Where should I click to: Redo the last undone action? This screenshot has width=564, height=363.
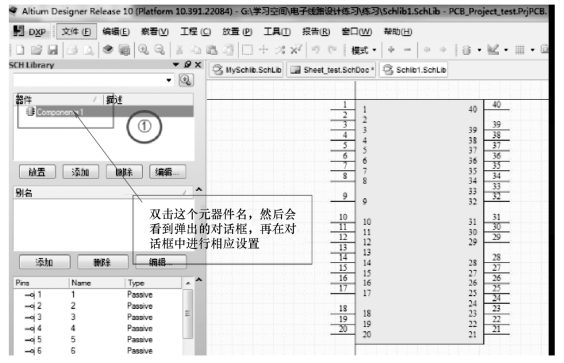[332, 50]
